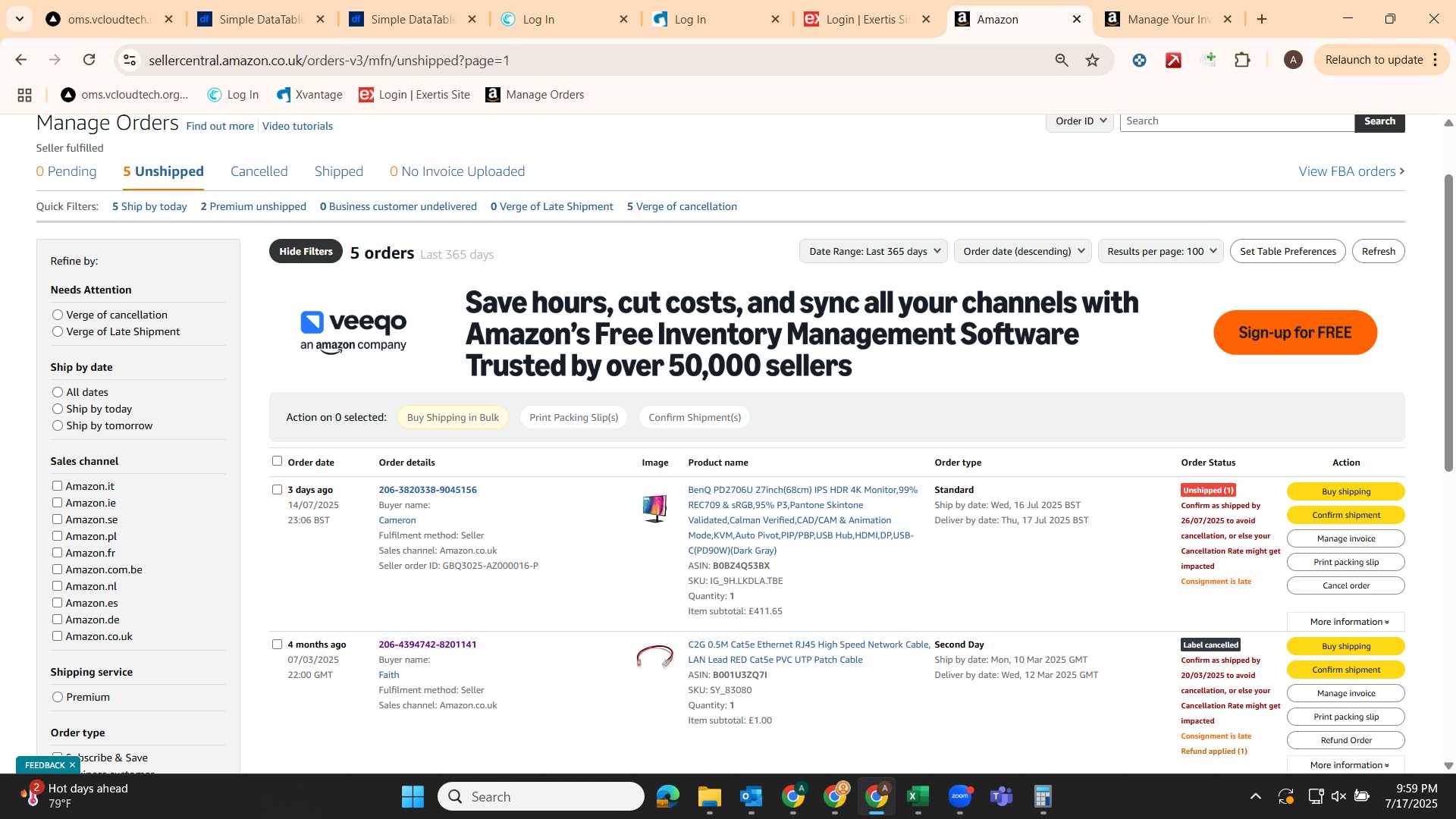Expand More information for BenQ order
Viewport: 1456px width, 819px height.
[x=1346, y=622]
